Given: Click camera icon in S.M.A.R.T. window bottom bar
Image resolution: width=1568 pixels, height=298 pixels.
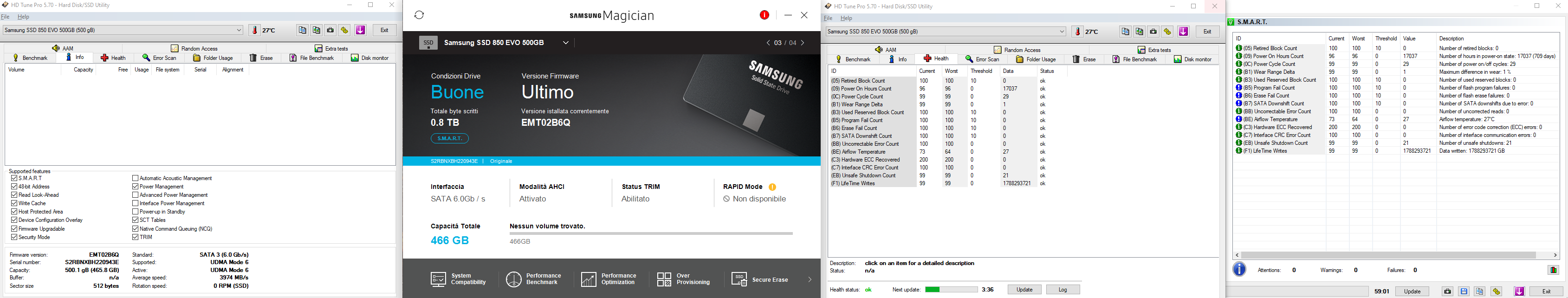Looking at the screenshot, I should coord(1447,292).
